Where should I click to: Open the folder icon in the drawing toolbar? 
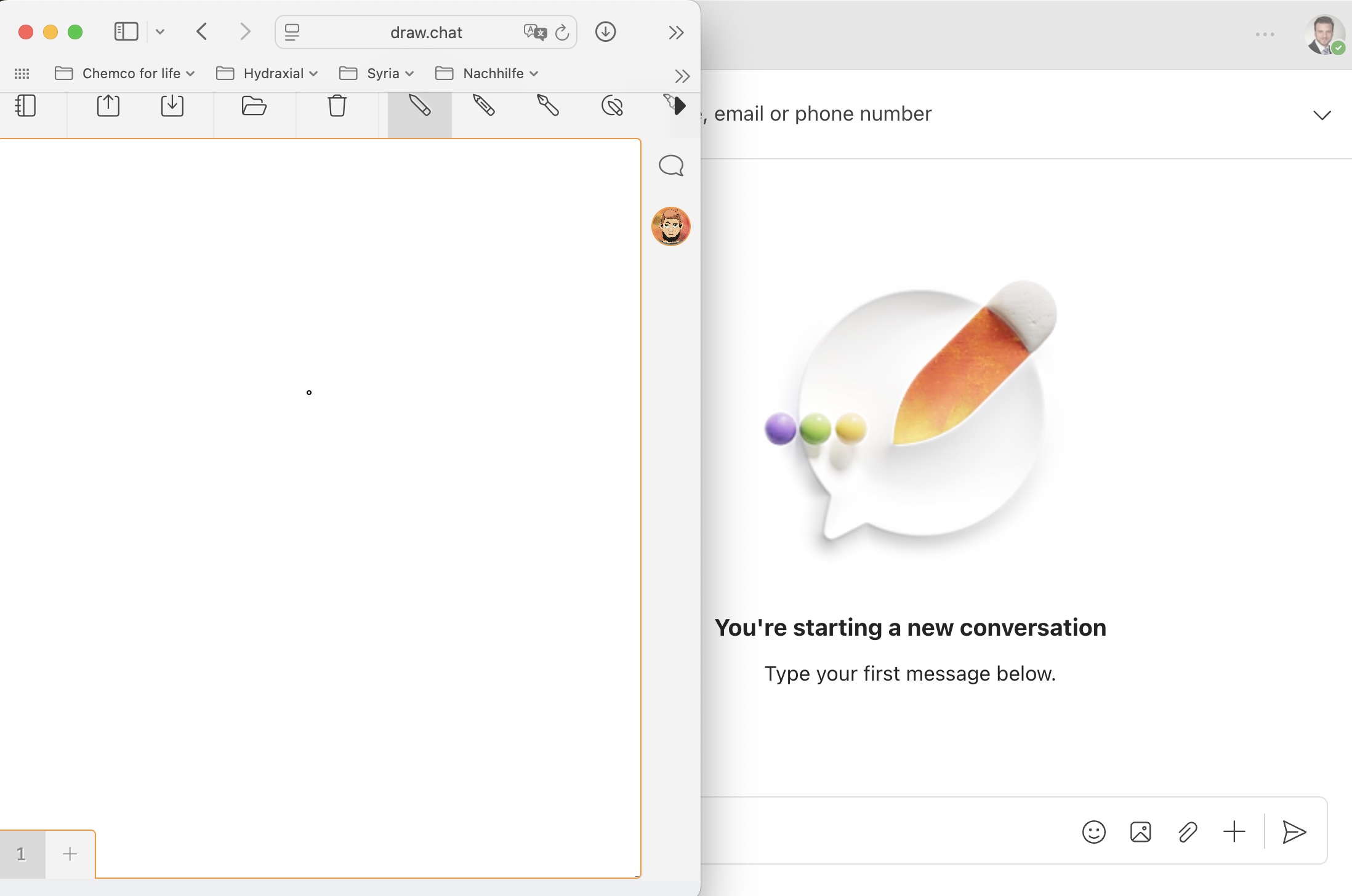[254, 106]
